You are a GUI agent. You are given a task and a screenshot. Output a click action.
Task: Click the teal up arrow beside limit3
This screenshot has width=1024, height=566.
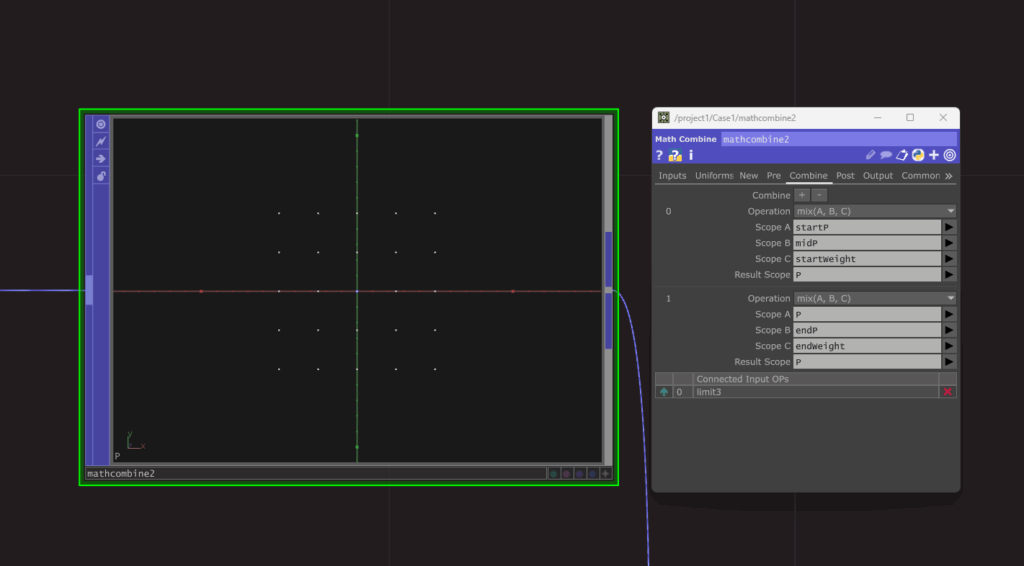(663, 392)
